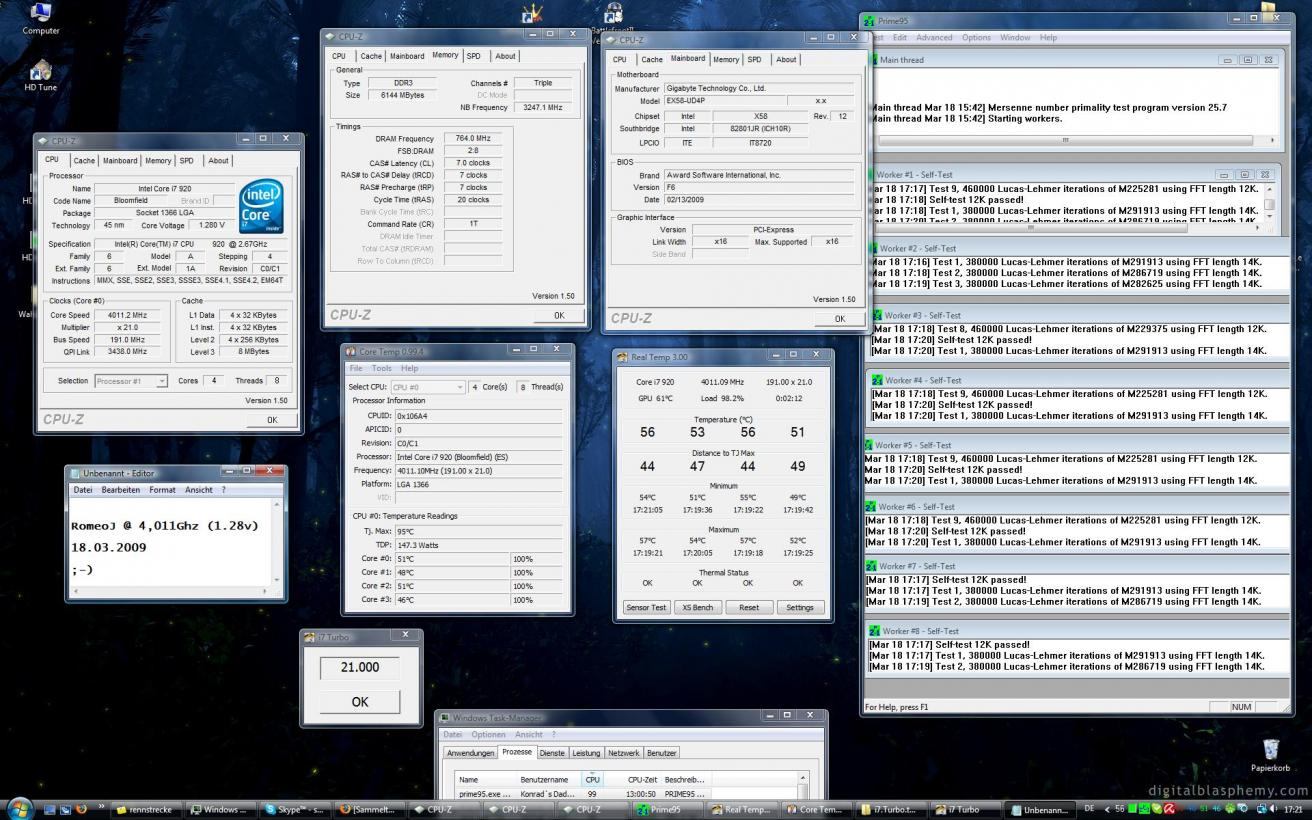The width and height of the screenshot is (1312, 820).
Task: Click the Real Temp title bar icon
Action: pos(623,357)
